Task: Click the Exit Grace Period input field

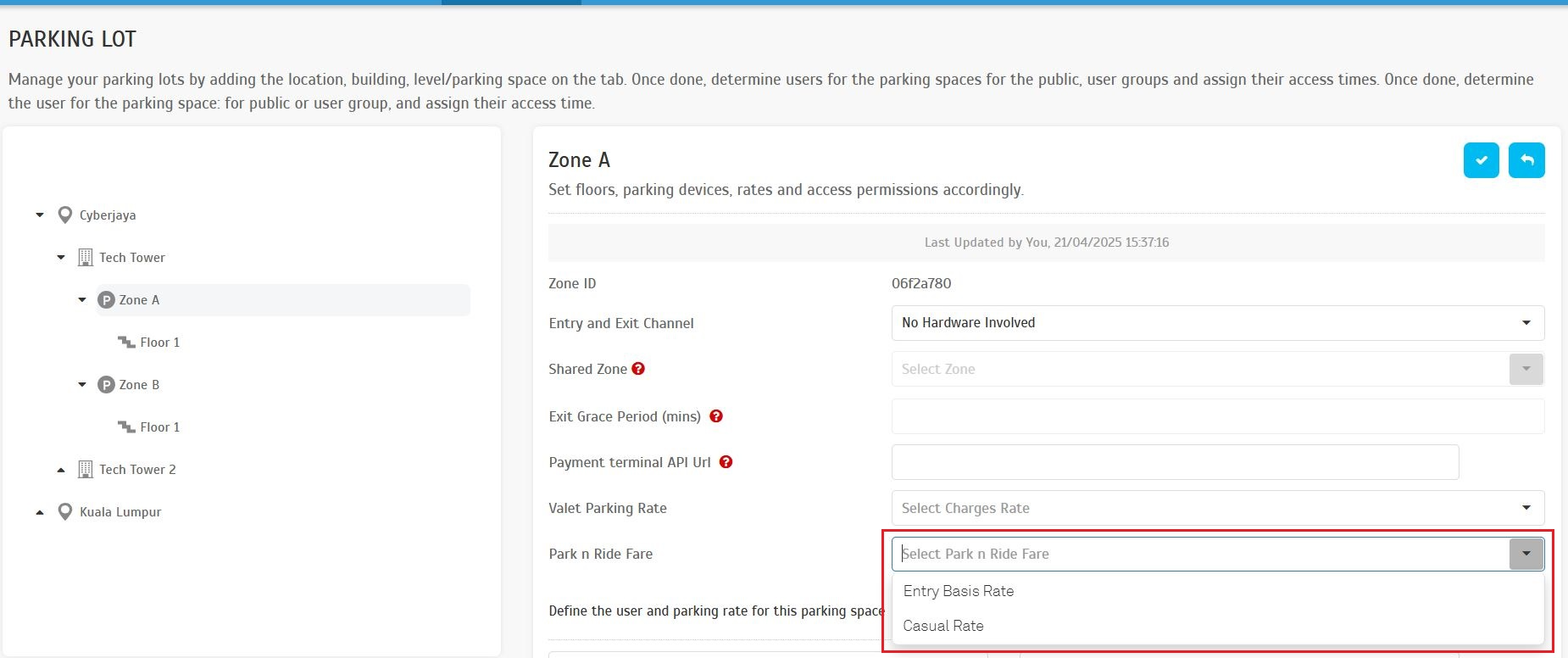Action: [1217, 416]
